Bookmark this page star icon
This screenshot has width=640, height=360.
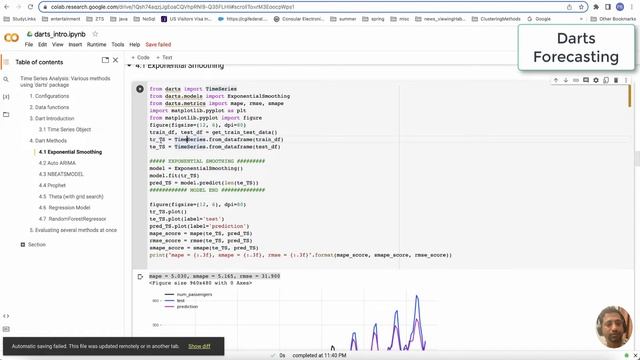click(581, 7)
